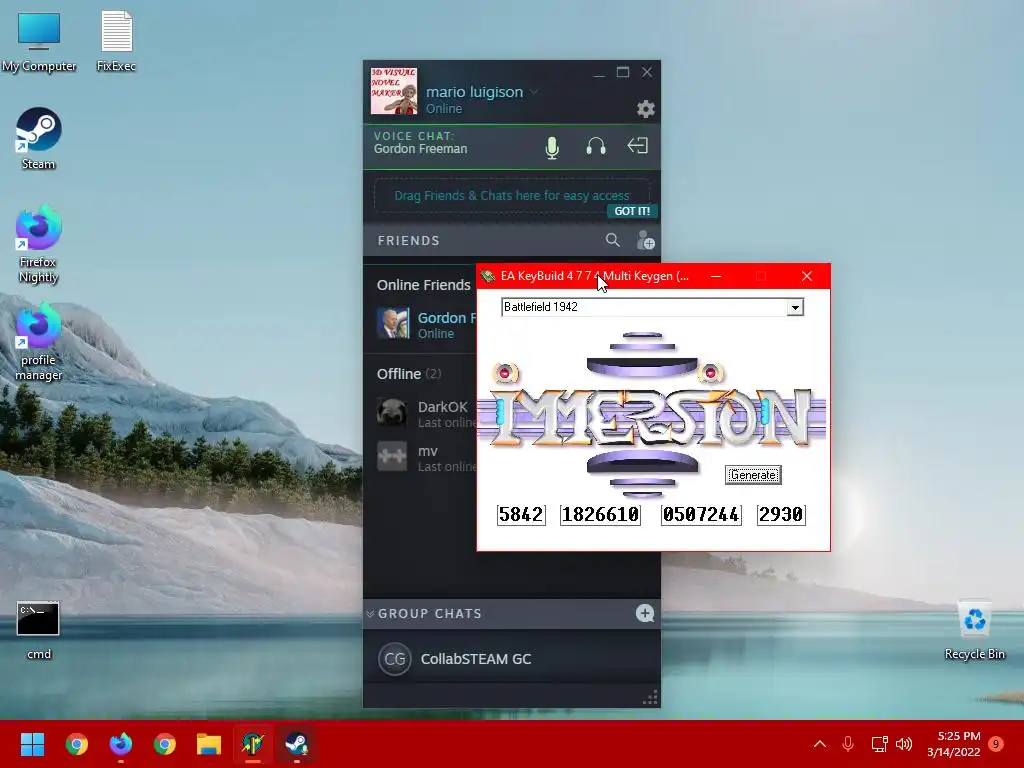
Task: Click Firefox Nightly taskbar icon
Action: click(121, 744)
